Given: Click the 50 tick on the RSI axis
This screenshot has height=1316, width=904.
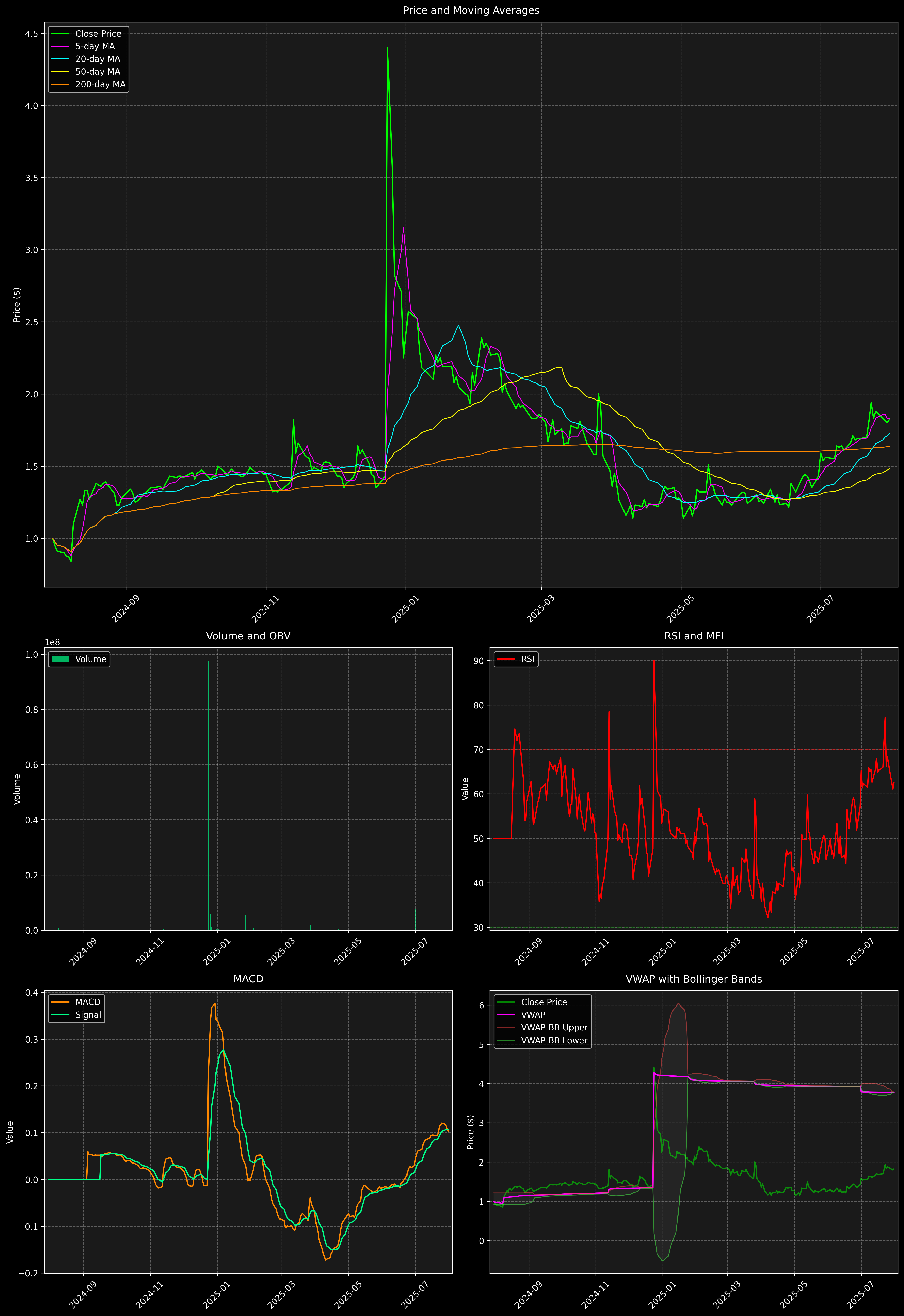Looking at the screenshot, I should tap(479, 839).
